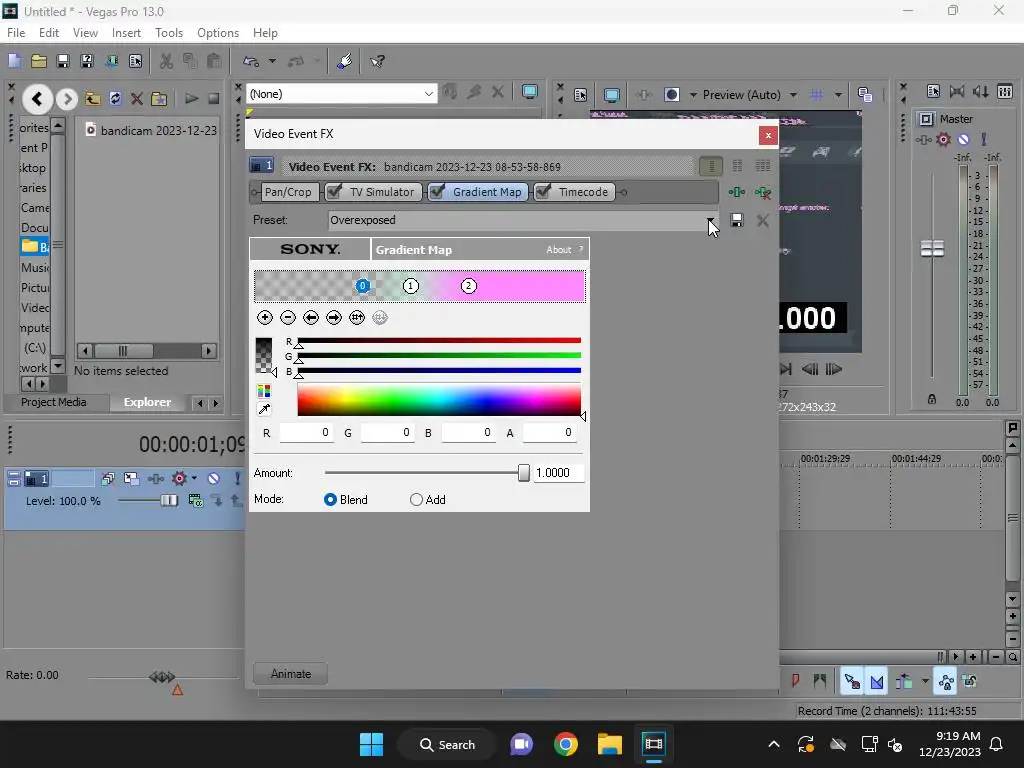Click the rainbow color spectrum picker
This screenshot has height=768, width=1024.
(439, 399)
